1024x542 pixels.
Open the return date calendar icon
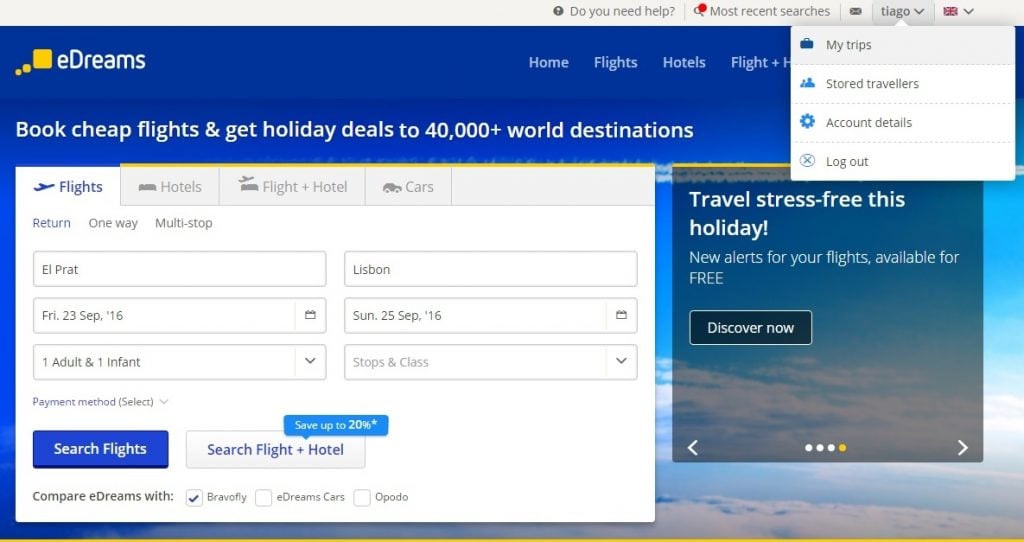621,315
